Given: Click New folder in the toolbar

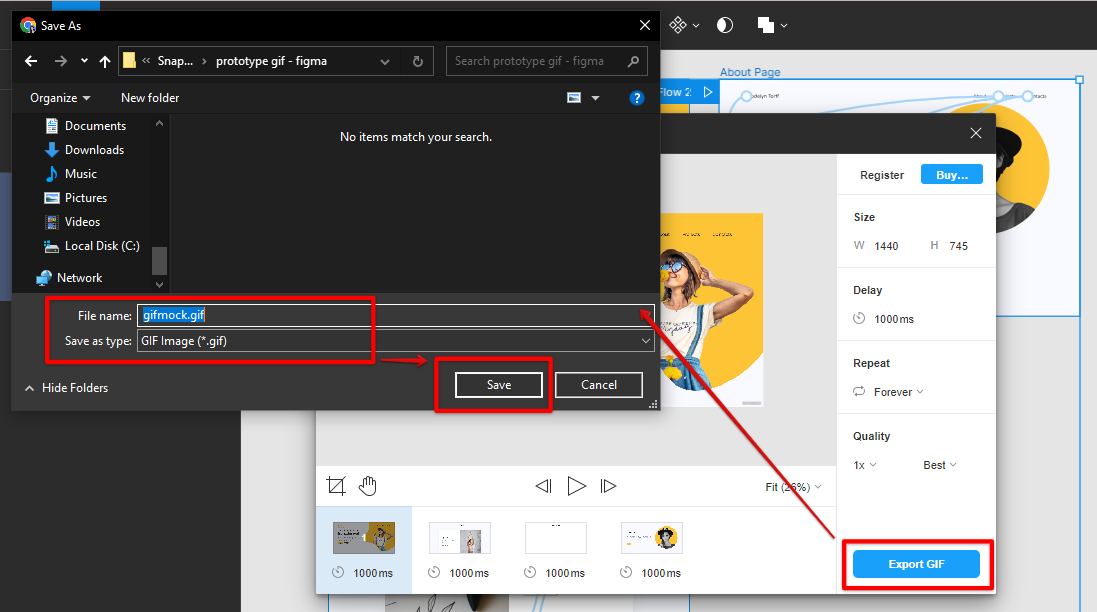Looking at the screenshot, I should pyautogui.click(x=150, y=98).
